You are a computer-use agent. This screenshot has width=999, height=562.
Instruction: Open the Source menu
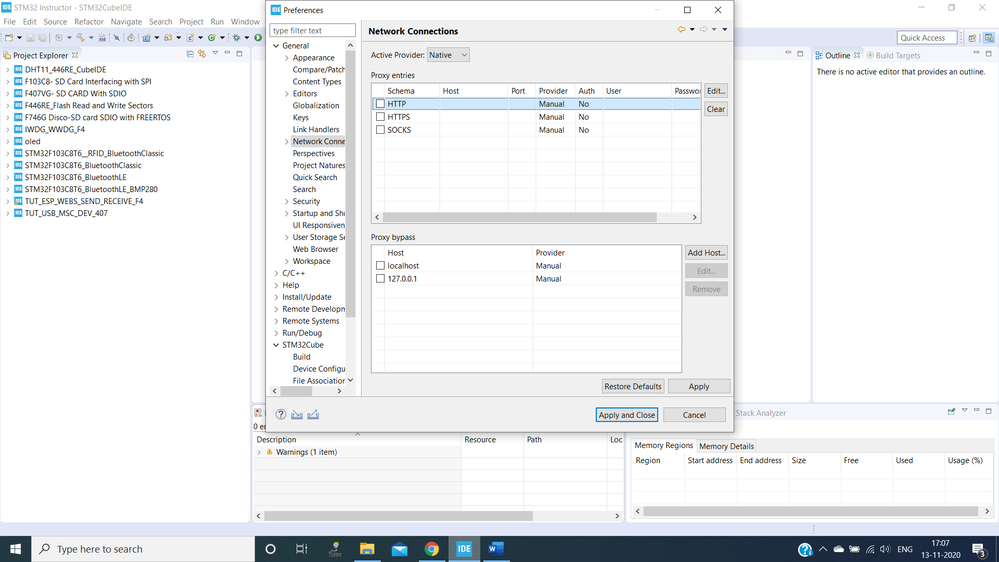(55, 22)
